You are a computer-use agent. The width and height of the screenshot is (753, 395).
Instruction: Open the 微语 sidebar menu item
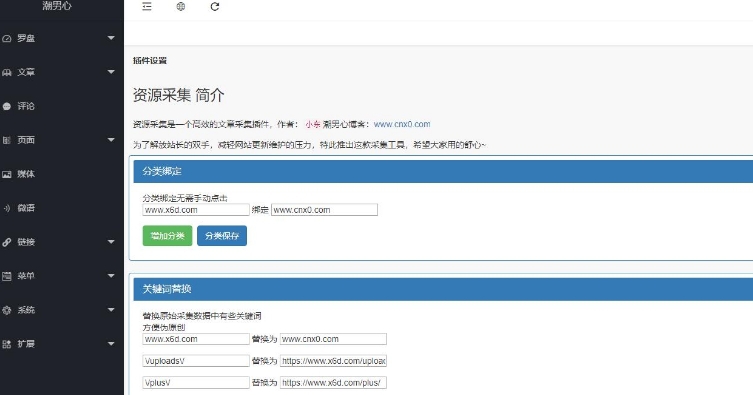click(61, 208)
